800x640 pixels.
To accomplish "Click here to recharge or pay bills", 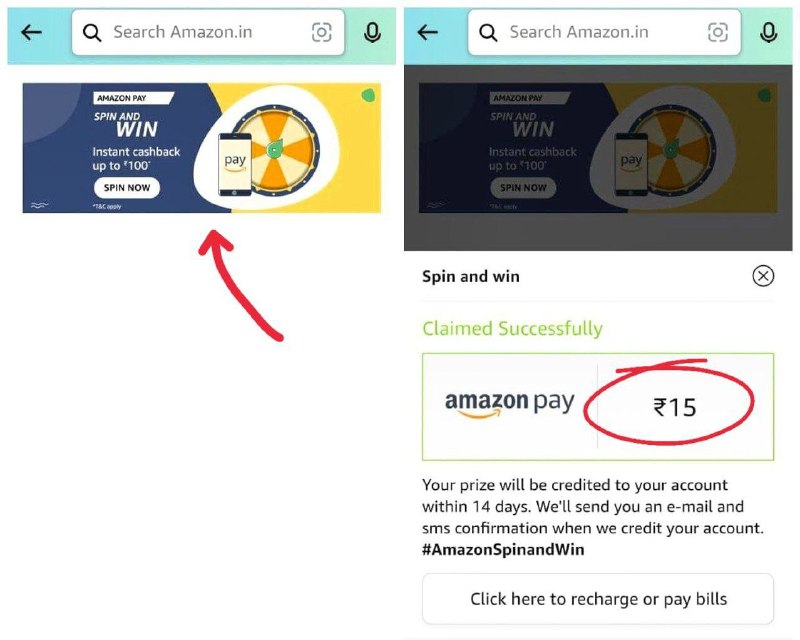I will (598, 599).
